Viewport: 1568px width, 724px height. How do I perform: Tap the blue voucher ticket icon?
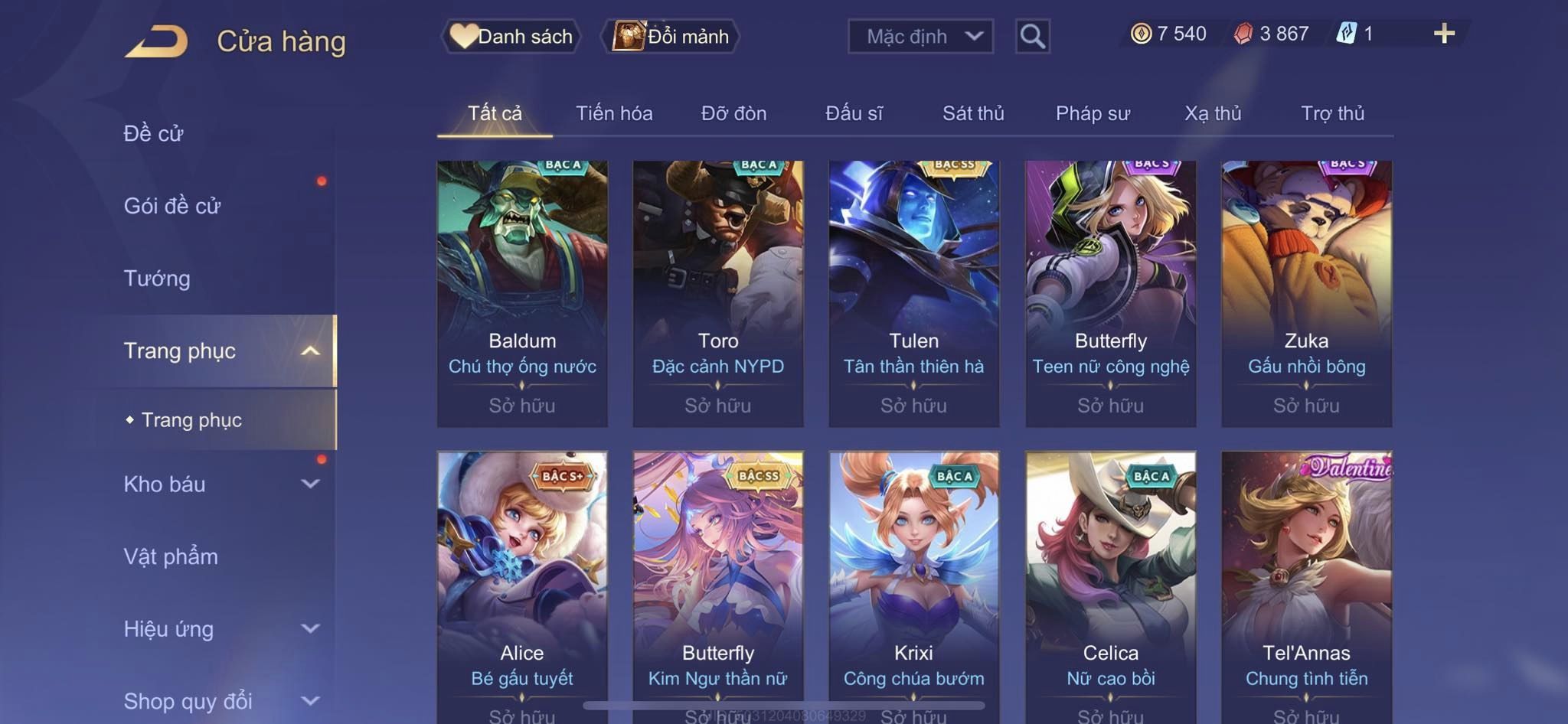click(x=1347, y=34)
